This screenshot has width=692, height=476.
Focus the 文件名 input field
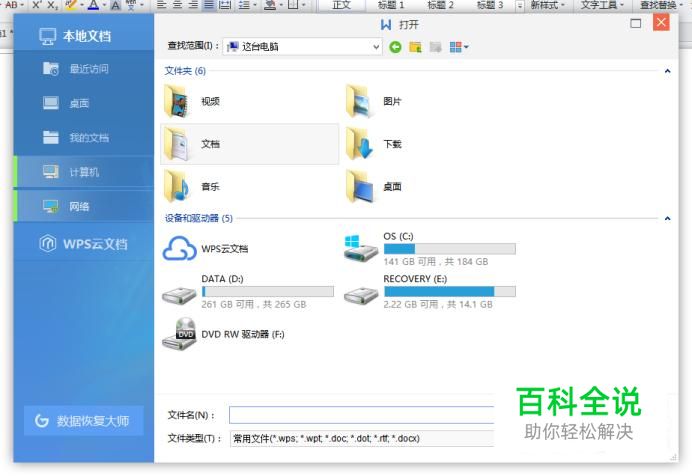pos(361,415)
